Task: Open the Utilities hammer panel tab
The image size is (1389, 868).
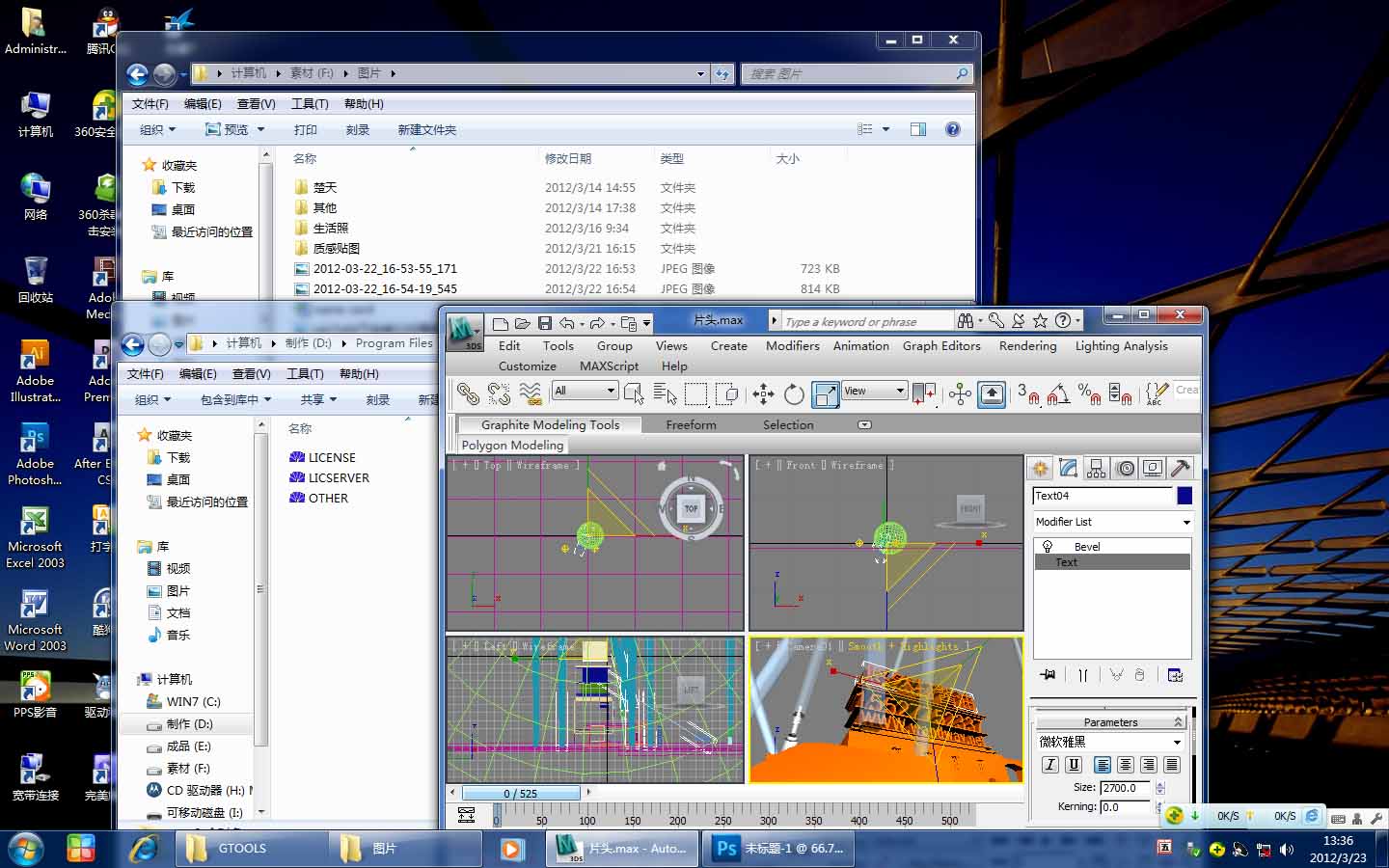Action: [1181, 468]
